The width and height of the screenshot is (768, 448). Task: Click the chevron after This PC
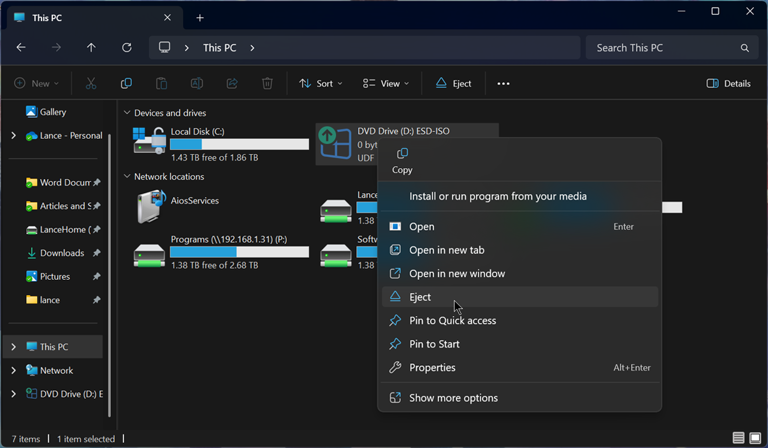point(252,48)
